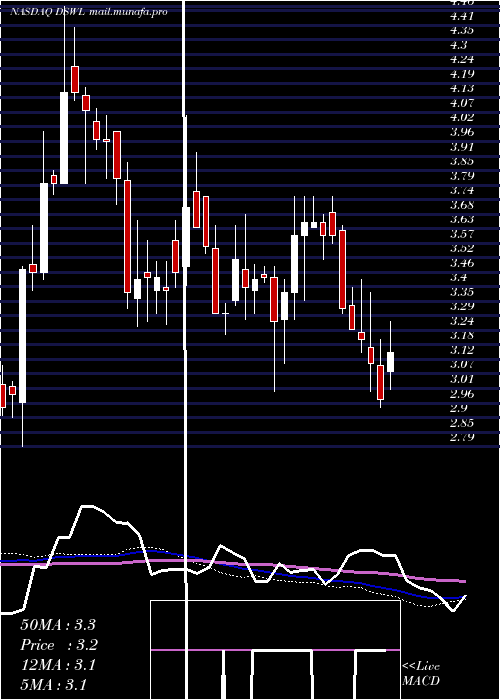
Task: Select the 4.41 price axis label
Action: (462, 17)
